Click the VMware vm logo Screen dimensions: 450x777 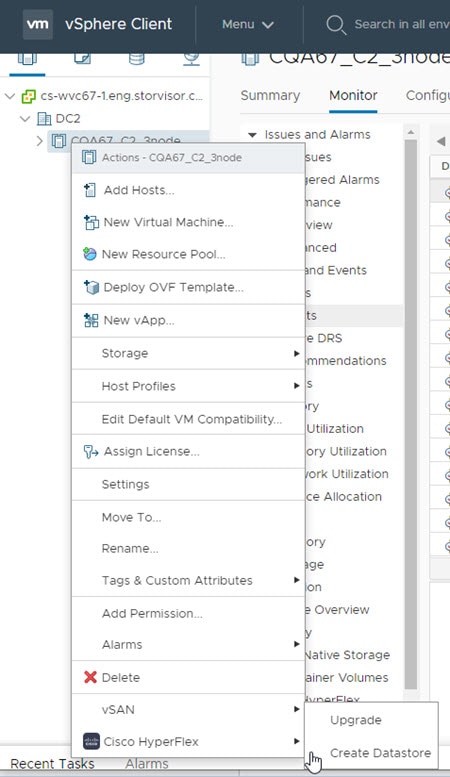click(38, 24)
